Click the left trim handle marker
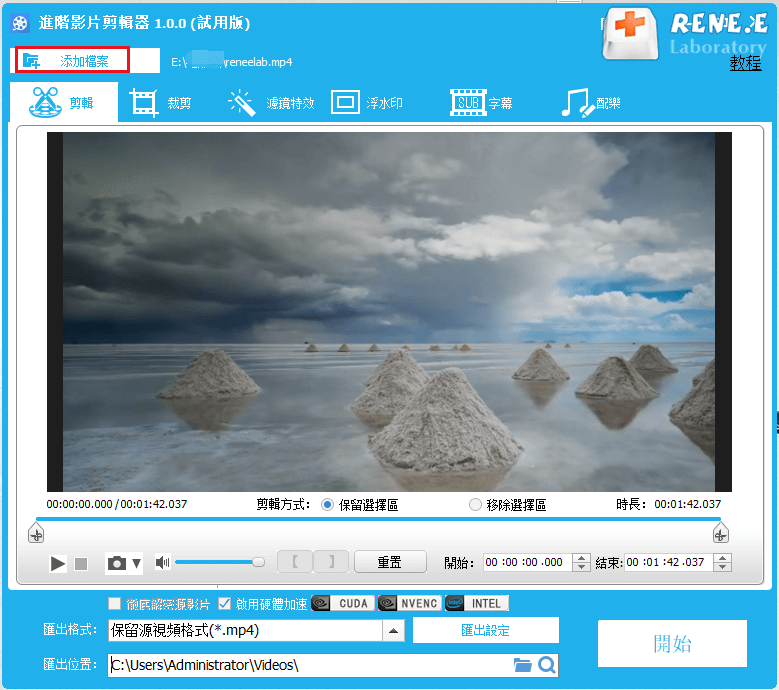The height and width of the screenshot is (690, 779). [36, 533]
